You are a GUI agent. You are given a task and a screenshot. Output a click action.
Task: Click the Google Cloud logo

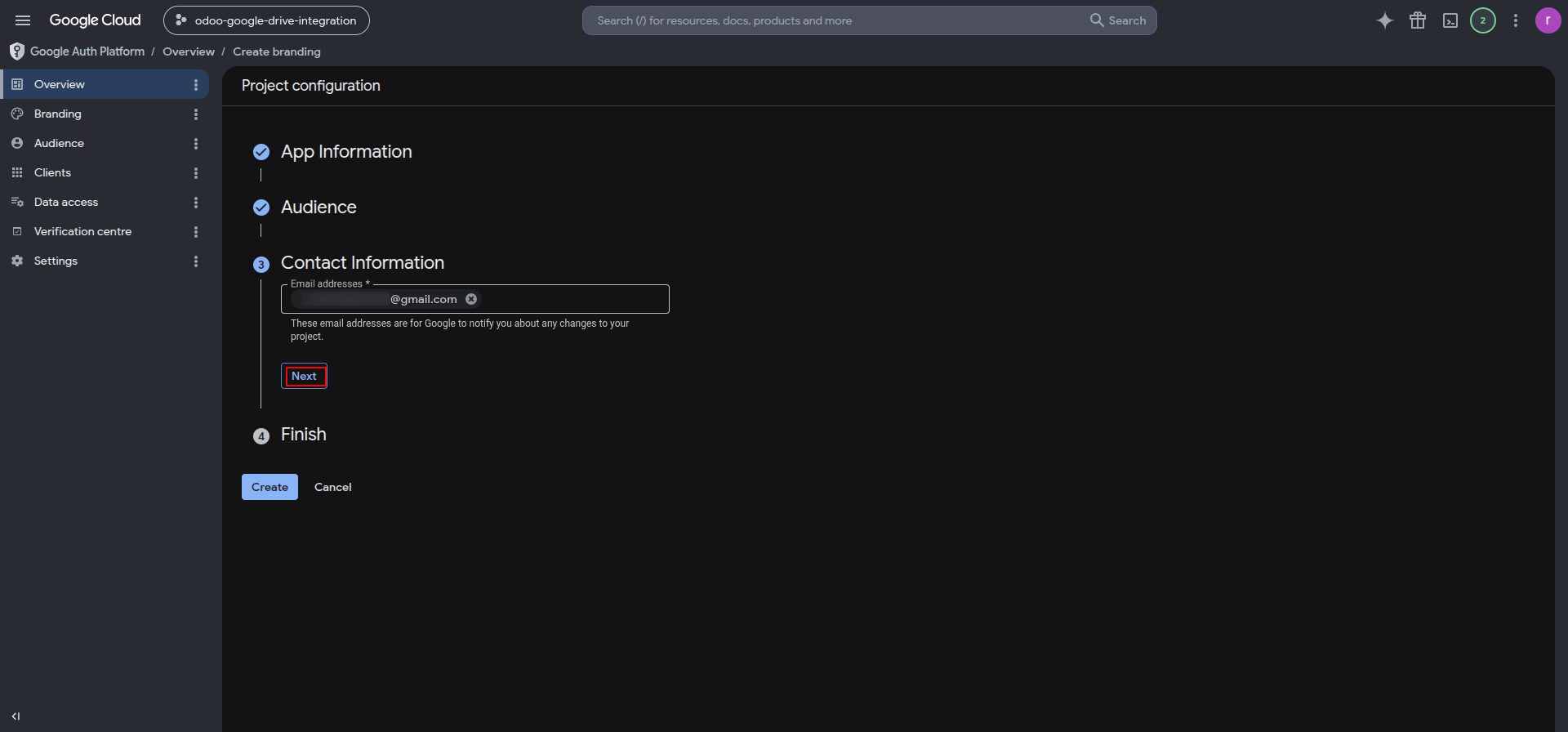pyautogui.click(x=95, y=20)
